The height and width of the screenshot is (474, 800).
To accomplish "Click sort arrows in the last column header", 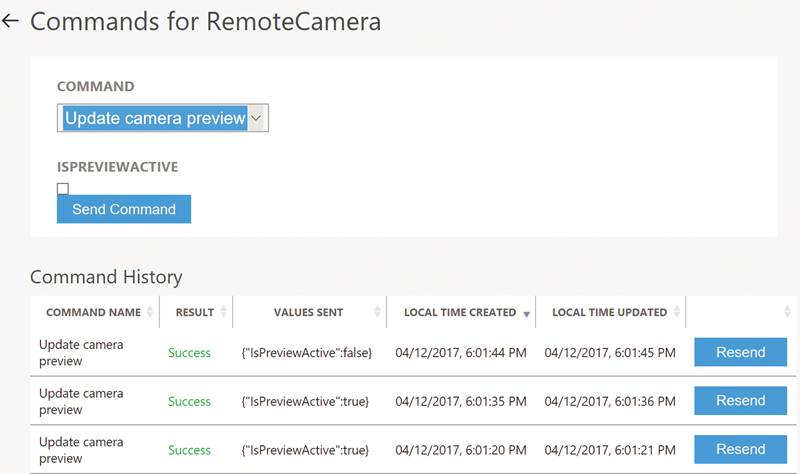I will pyautogui.click(x=787, y=311).
